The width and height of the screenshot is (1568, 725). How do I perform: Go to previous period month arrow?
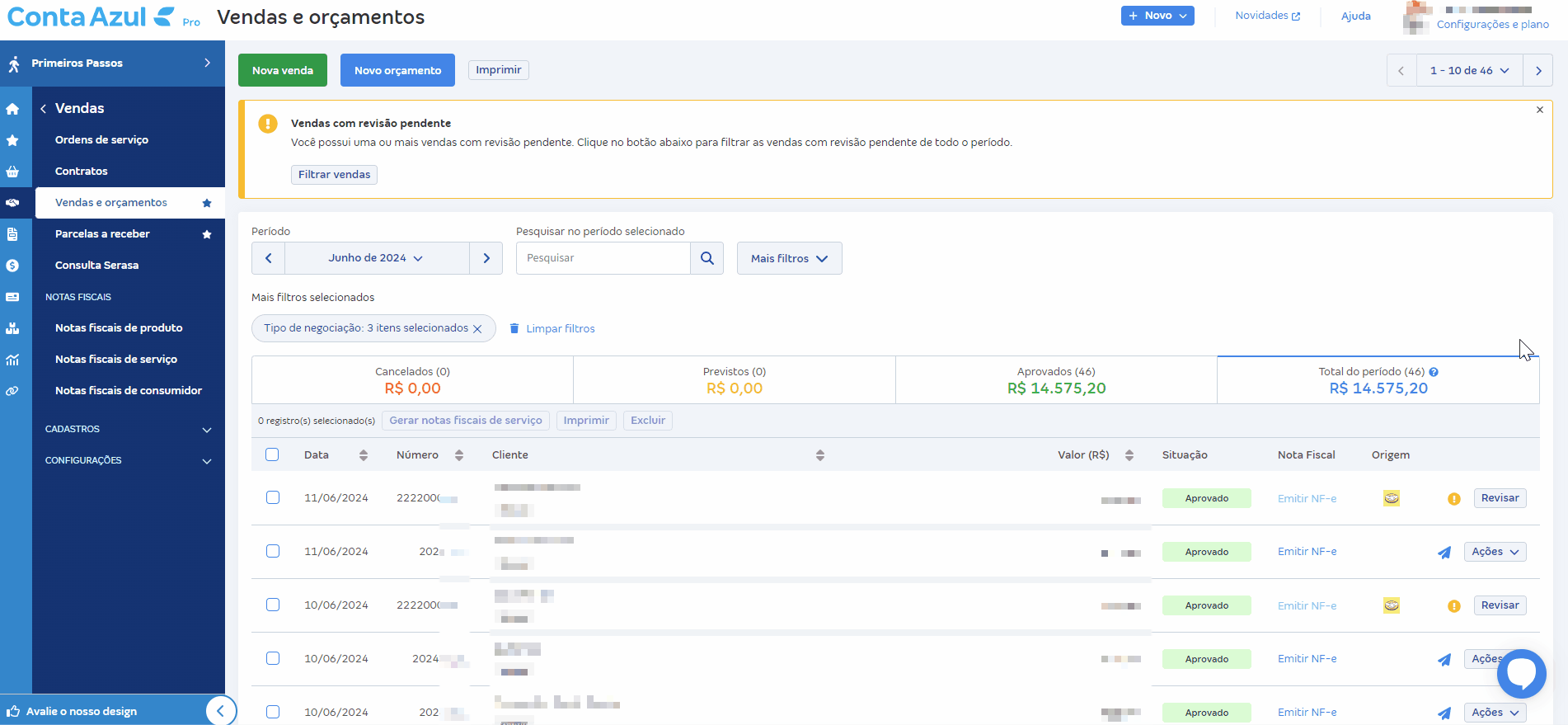[x=269, y=258]
